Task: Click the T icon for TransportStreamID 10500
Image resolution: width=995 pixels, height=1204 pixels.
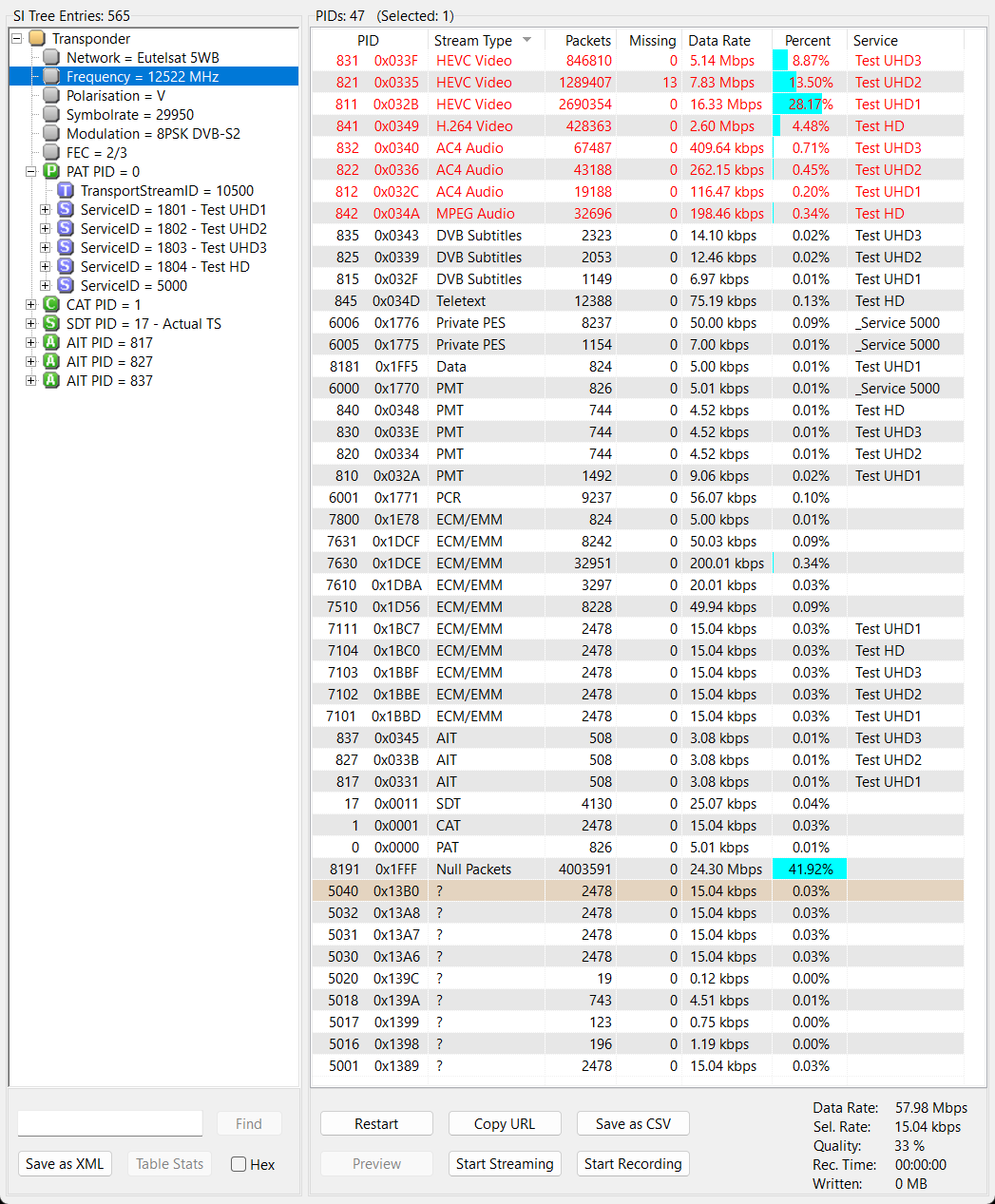Action: 66,191
